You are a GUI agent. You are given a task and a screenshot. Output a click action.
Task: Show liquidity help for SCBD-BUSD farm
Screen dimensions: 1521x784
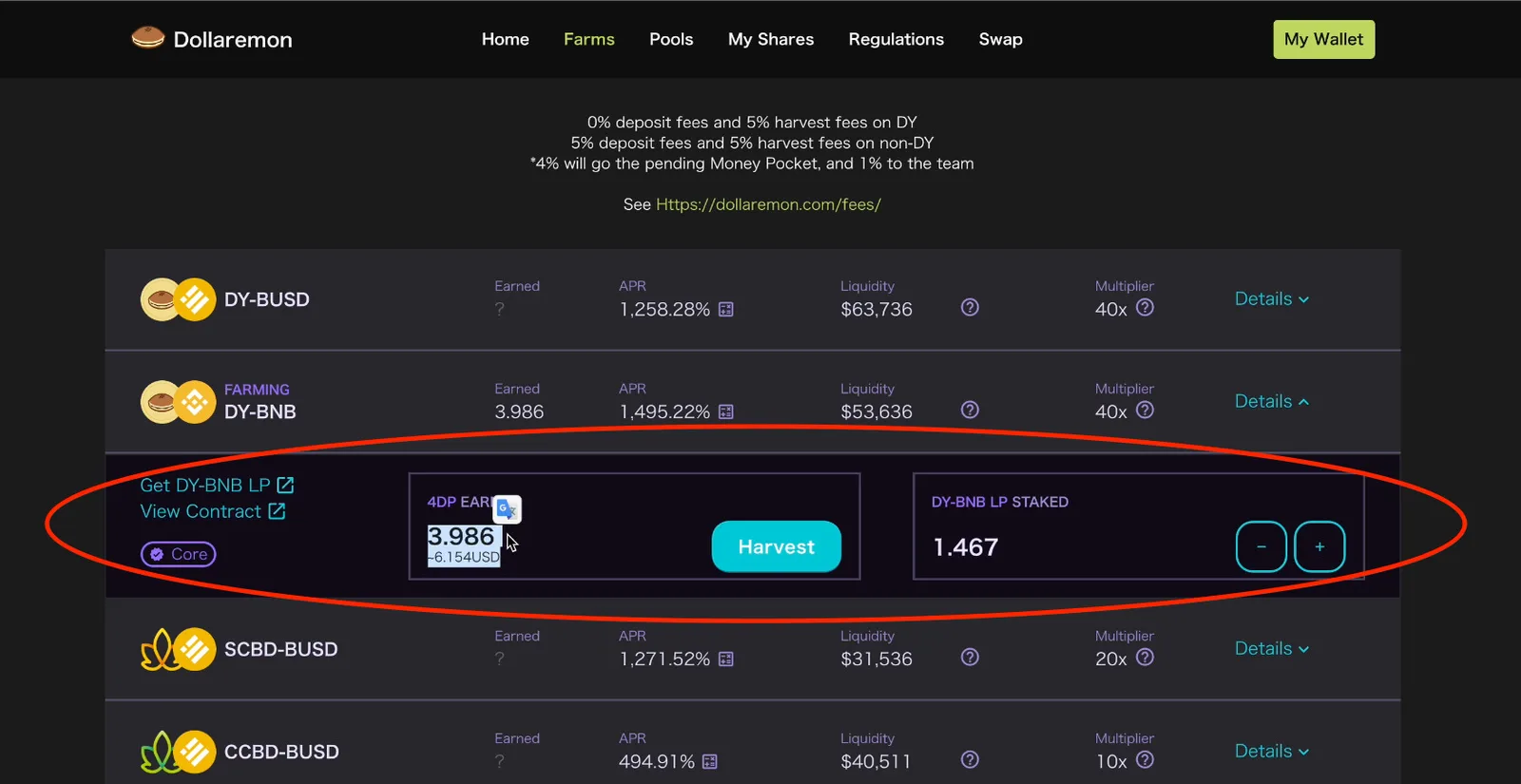click(x=970, y=657)
